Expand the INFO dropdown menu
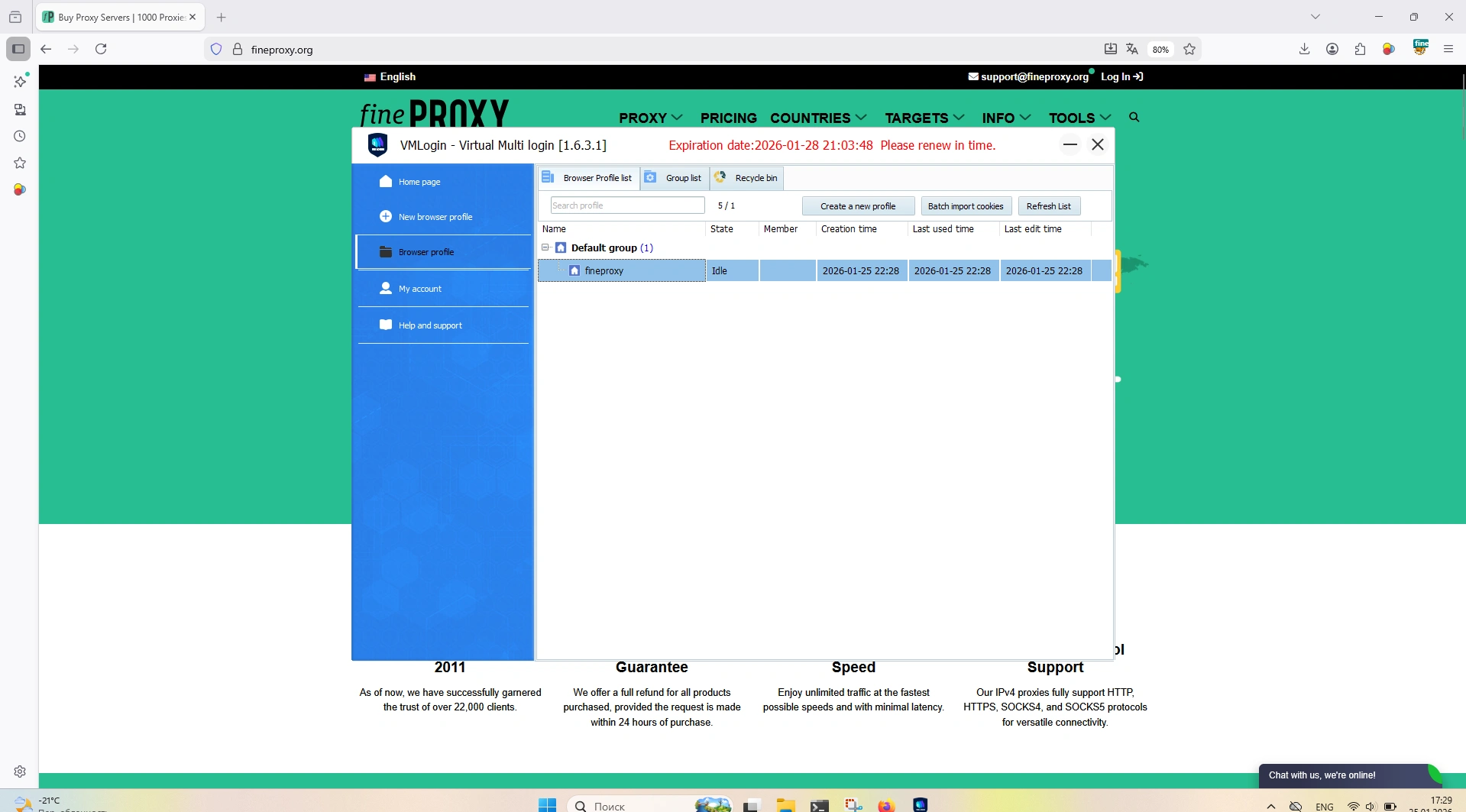The height and width of the screenshot is (812, 1466). (x=1006, y=118)
